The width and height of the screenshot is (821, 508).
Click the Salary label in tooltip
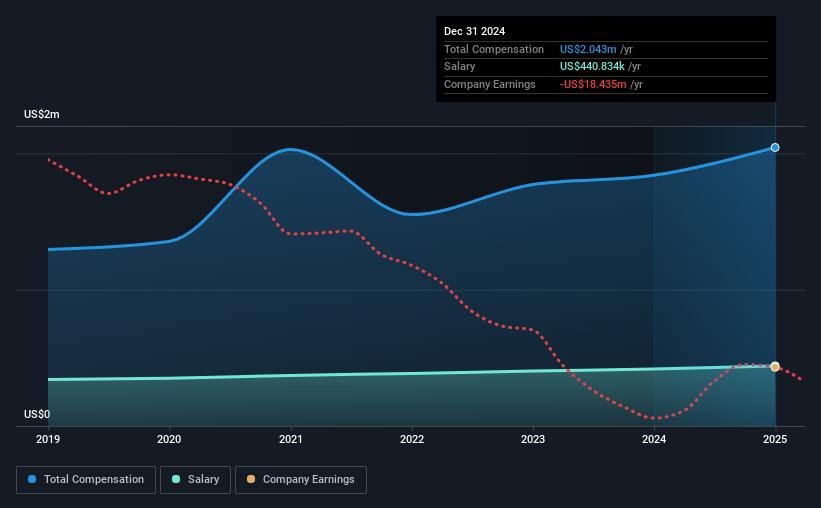(x=460, y=67)
